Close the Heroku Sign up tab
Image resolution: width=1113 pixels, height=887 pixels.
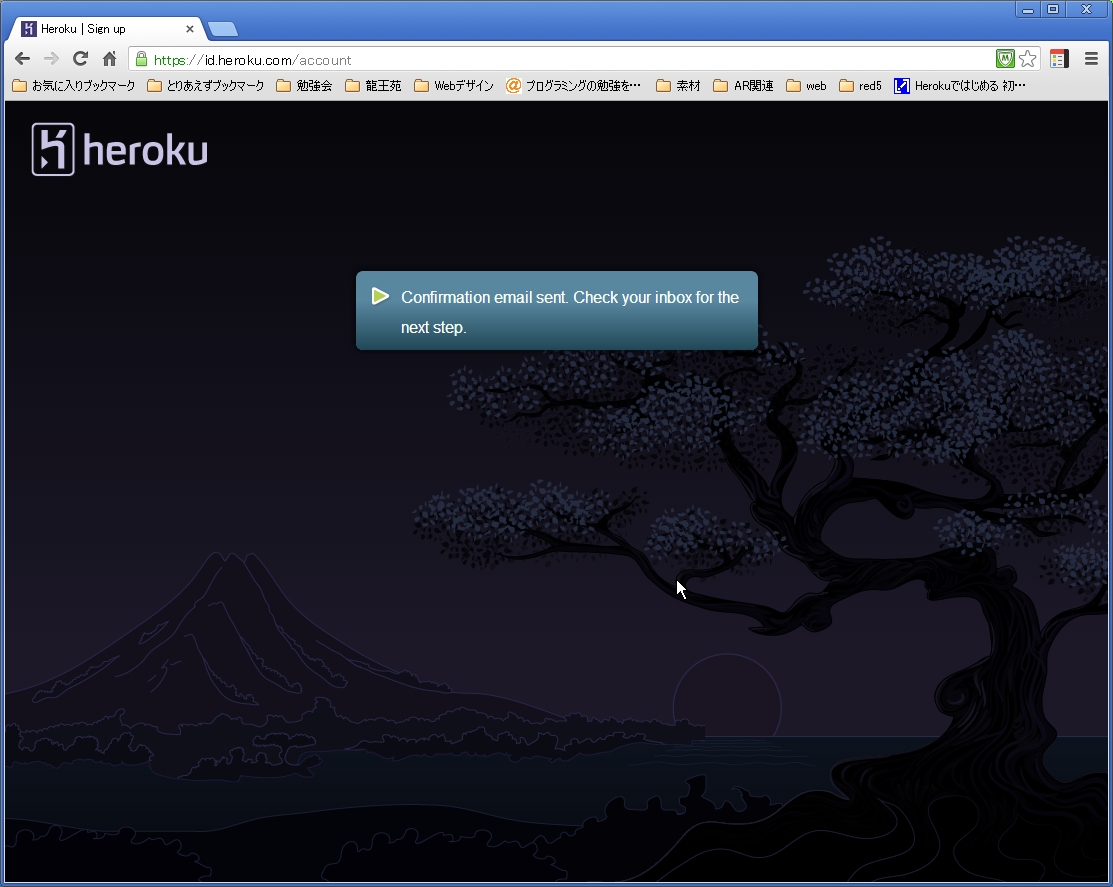tap(190, 29)
